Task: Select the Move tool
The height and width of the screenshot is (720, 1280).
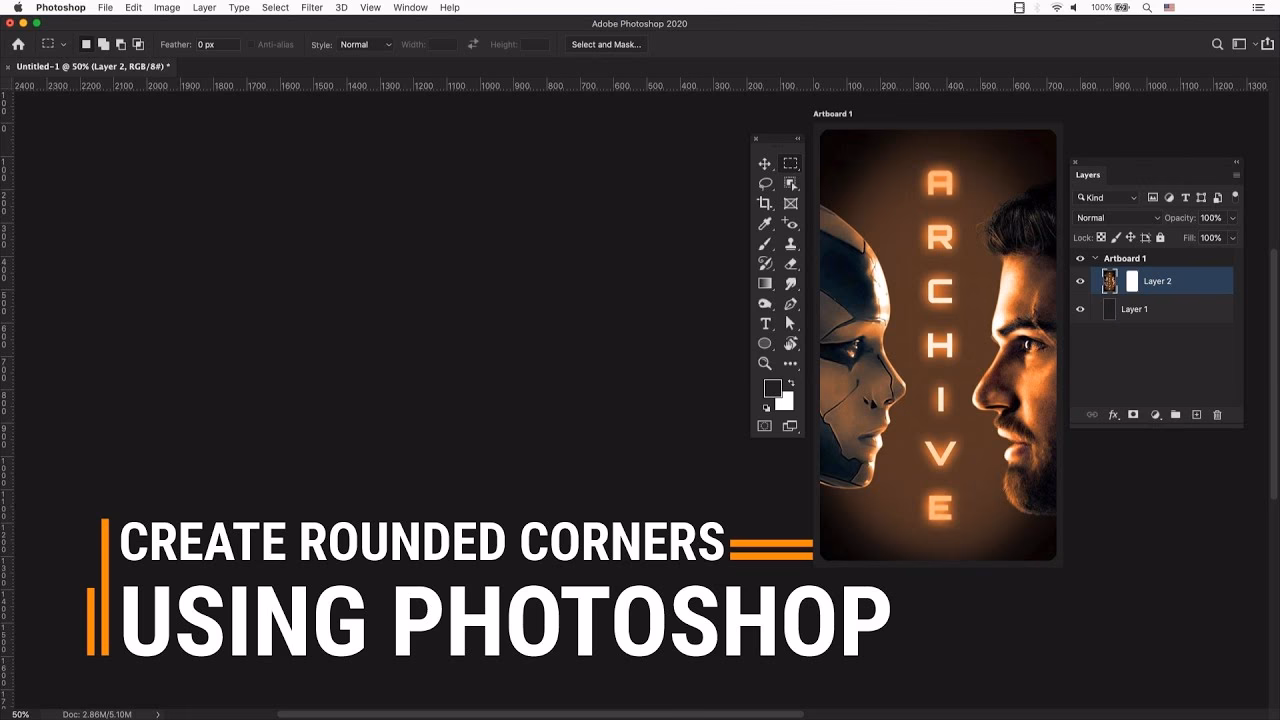Action: tap(765, 163)
